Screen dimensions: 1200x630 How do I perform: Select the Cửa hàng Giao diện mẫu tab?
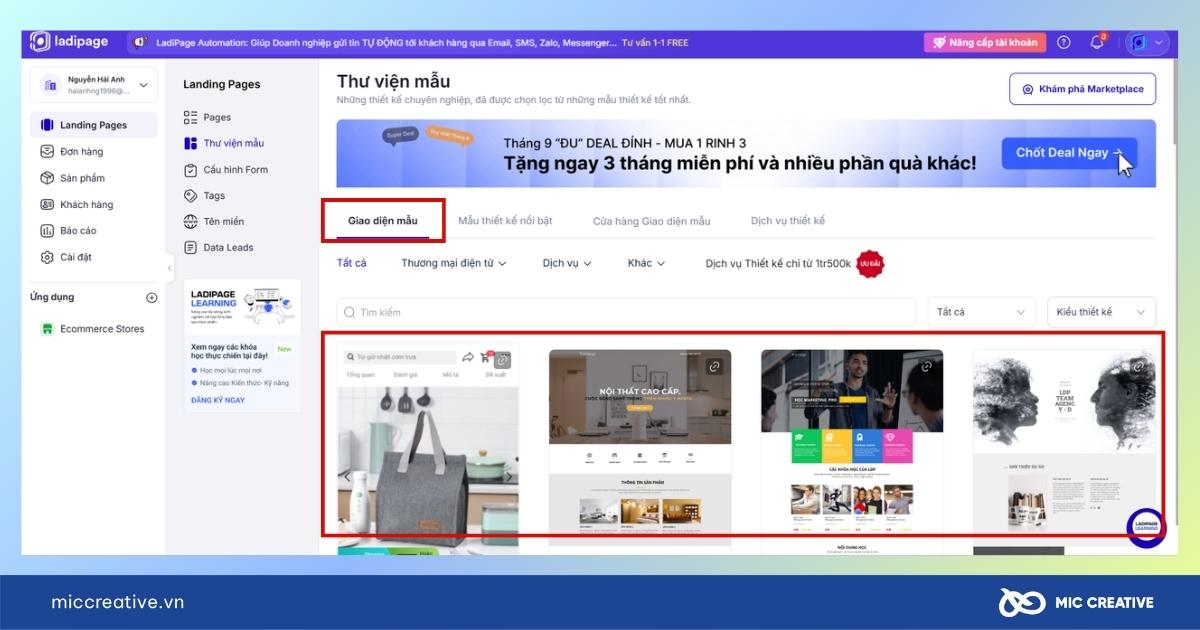coord(651,221)
